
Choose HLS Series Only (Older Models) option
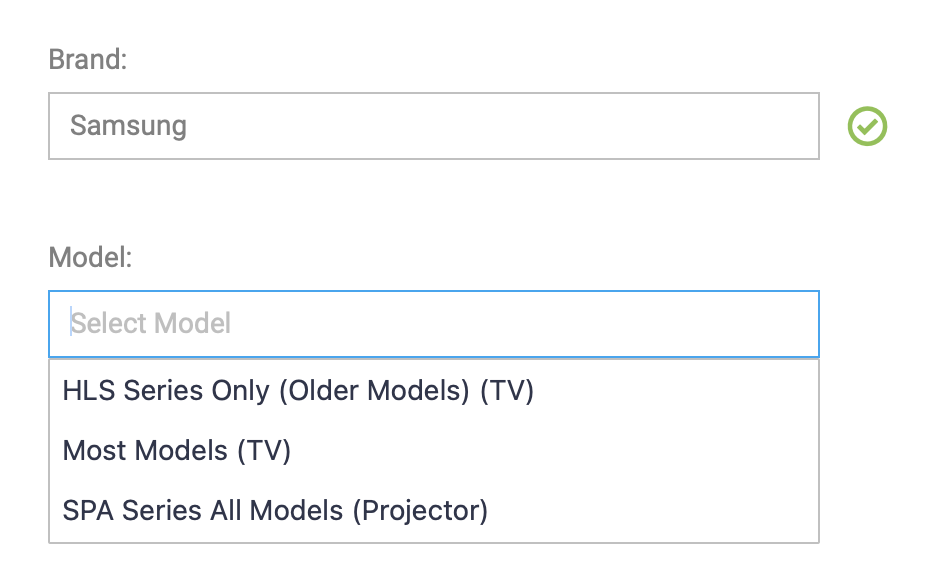tap(298, 391)
